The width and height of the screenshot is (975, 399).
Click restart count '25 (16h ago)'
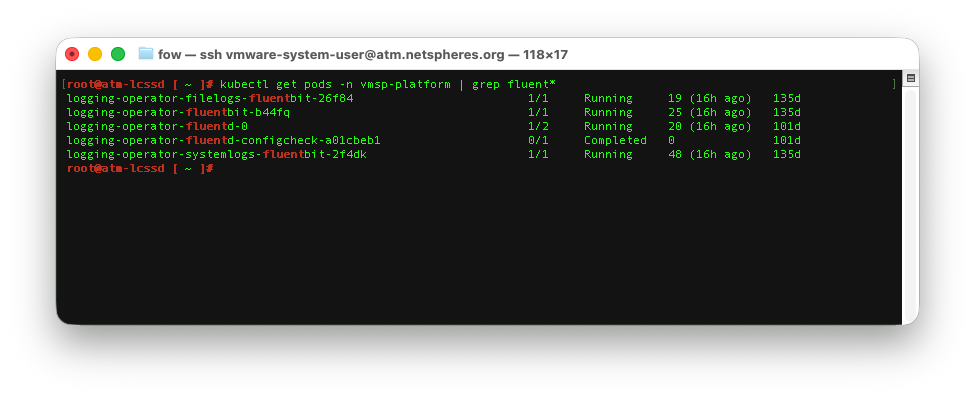click(709, 112)
